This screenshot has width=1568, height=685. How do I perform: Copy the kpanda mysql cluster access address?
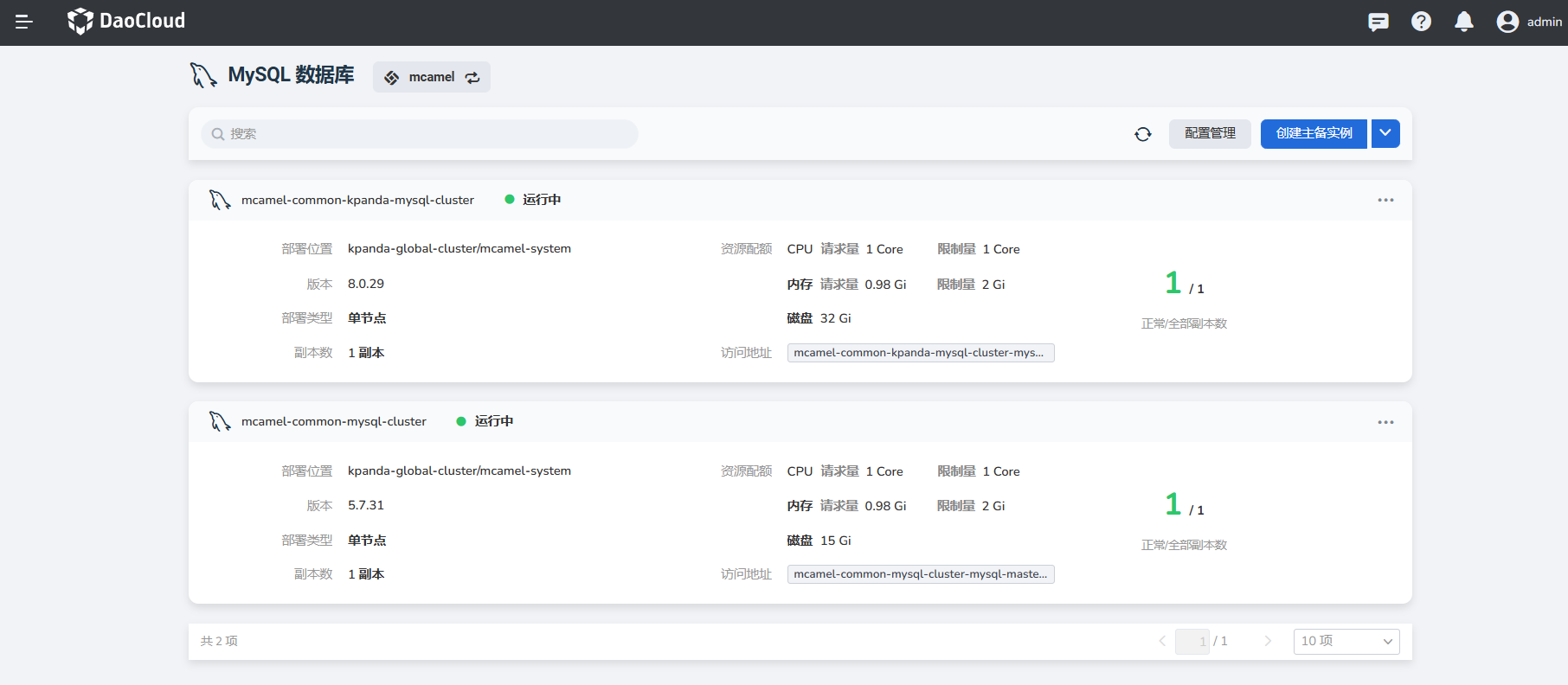tap(920, 353)
